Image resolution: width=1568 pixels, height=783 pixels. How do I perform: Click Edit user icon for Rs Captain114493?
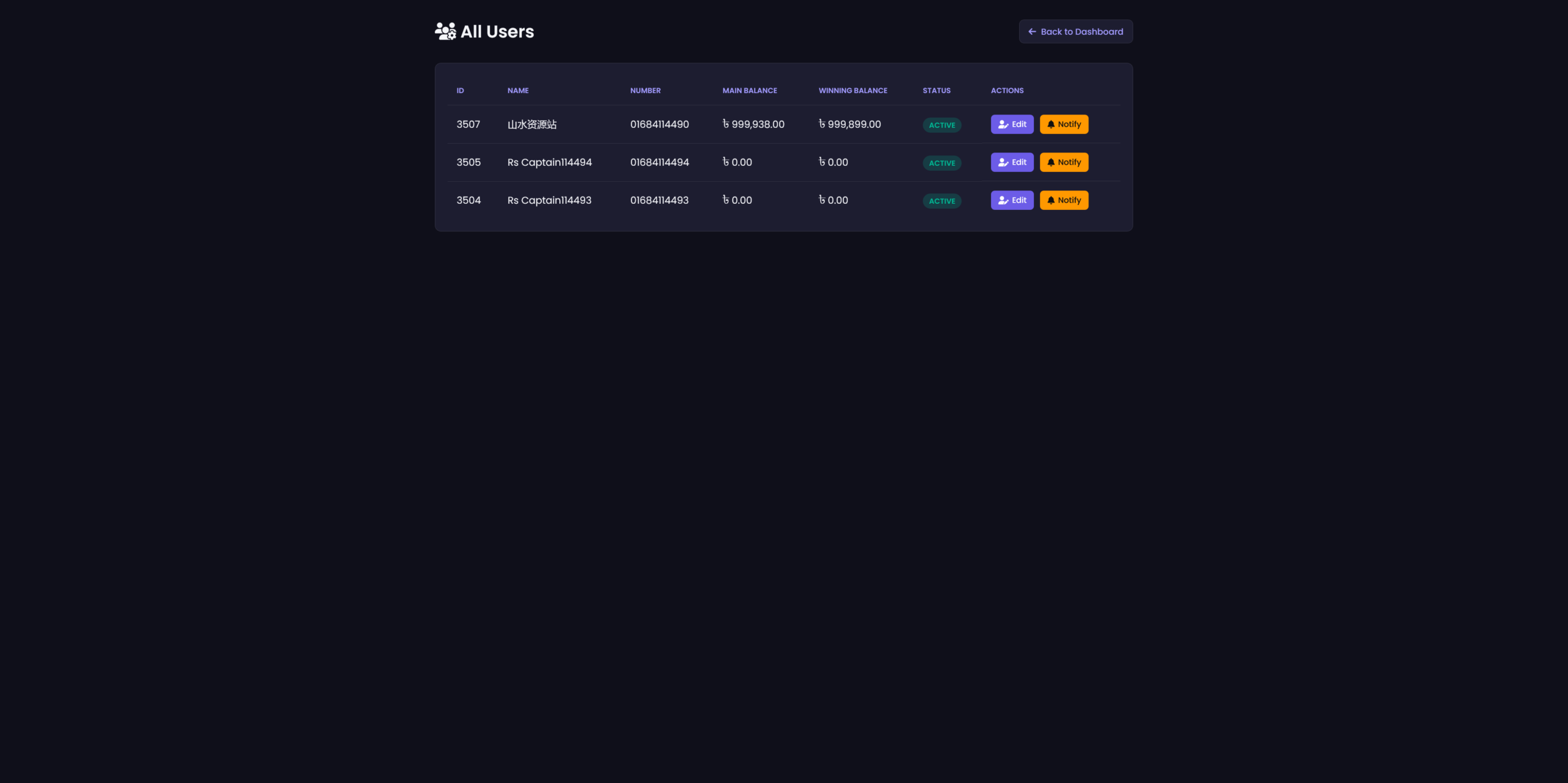tap(1003, 200)
